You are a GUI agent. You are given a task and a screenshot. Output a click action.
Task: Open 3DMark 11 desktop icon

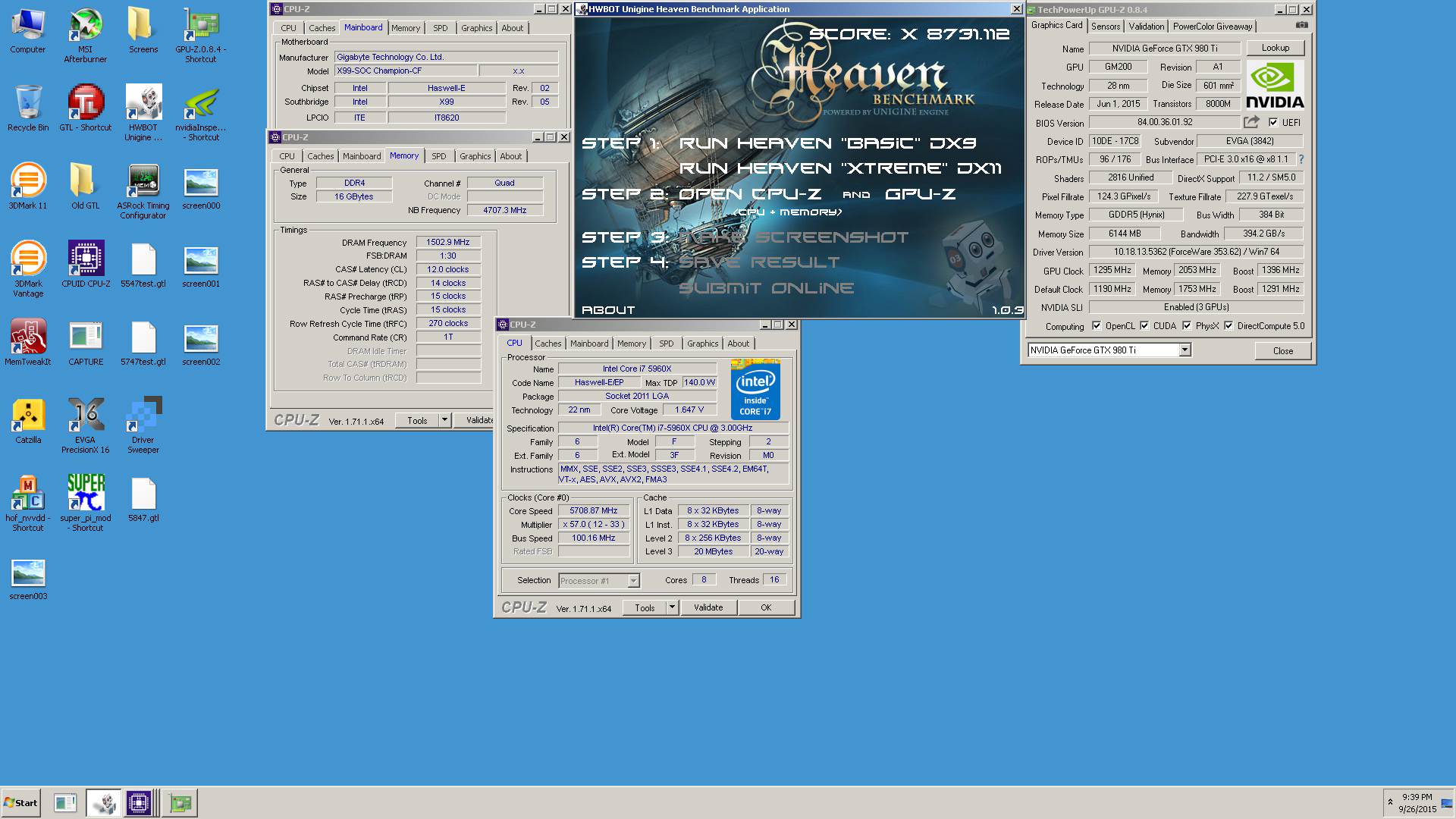tap(28, 187)
